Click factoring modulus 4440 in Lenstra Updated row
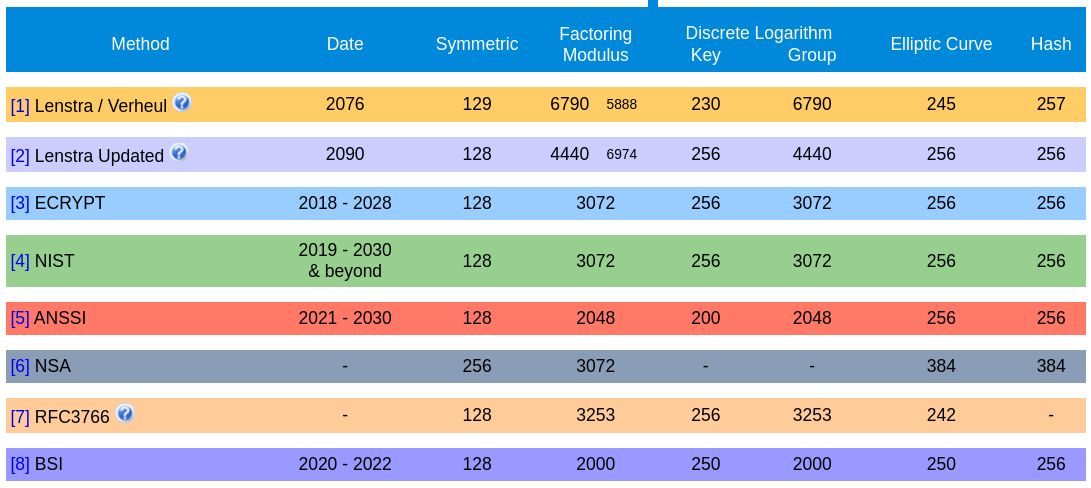1091x488 pixels. pos(570,154)
